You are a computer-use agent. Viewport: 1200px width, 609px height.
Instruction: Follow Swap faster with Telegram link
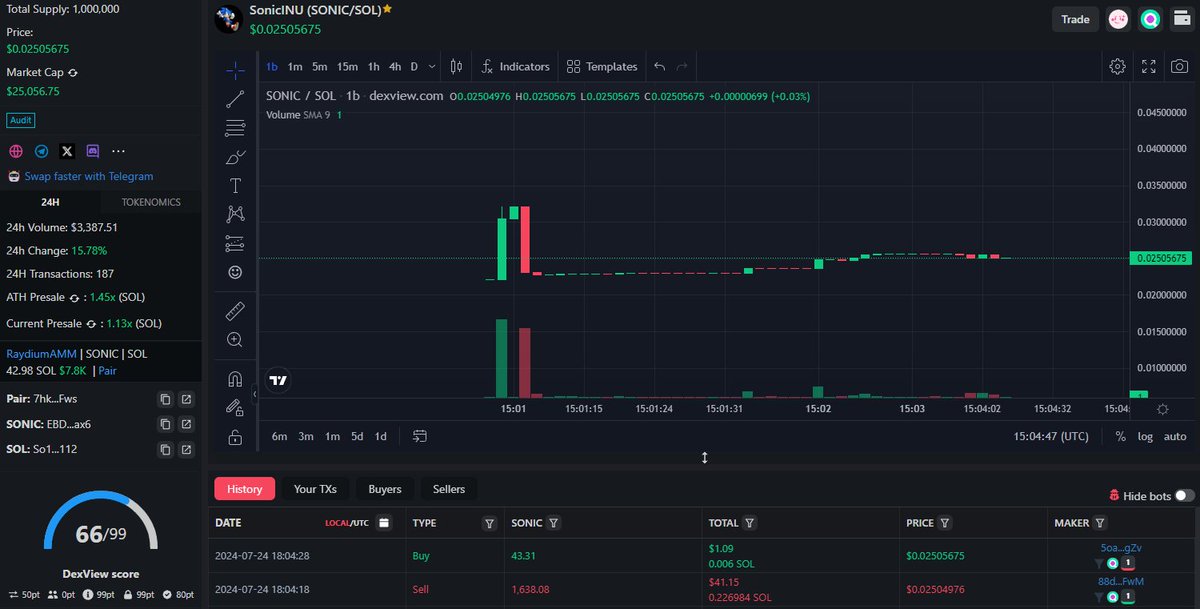click(89, 176)
